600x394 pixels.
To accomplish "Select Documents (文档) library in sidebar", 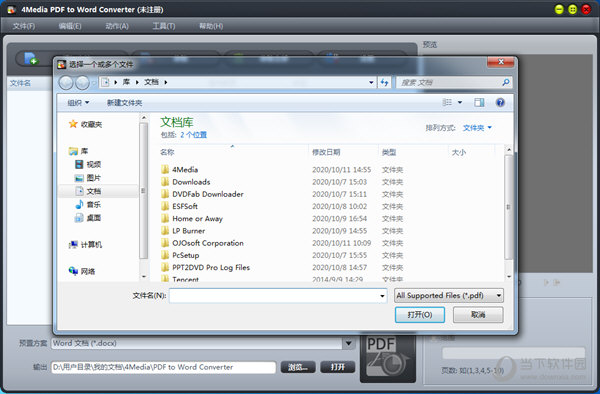I will (x=88, y=191).
